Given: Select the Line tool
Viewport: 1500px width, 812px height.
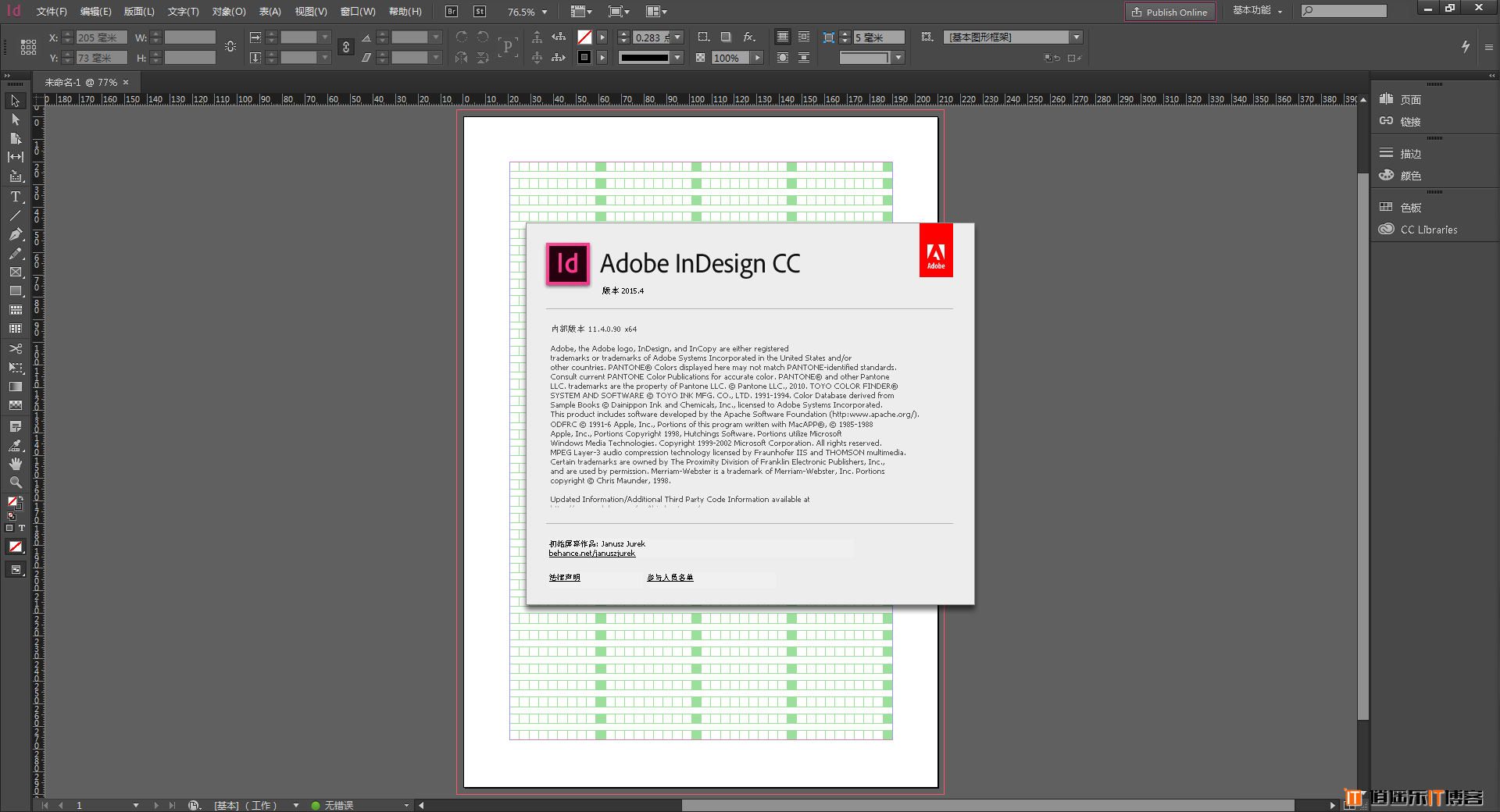Looking at the screenshot, I should click(15, 215).
